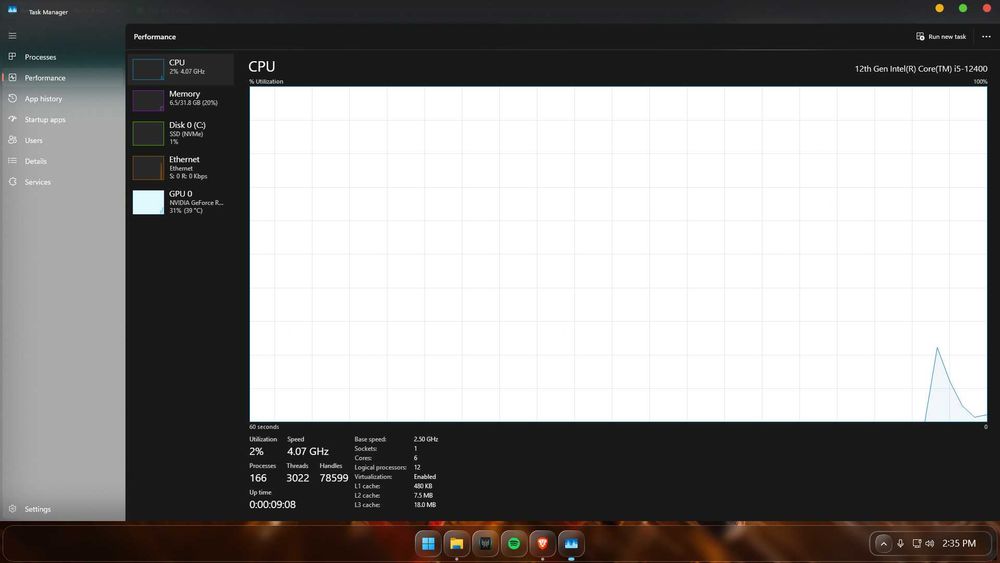This screenshot has height=563, width=1000.
Task: Toggle the hamburger navigation menu
Action: pos(12,36)
